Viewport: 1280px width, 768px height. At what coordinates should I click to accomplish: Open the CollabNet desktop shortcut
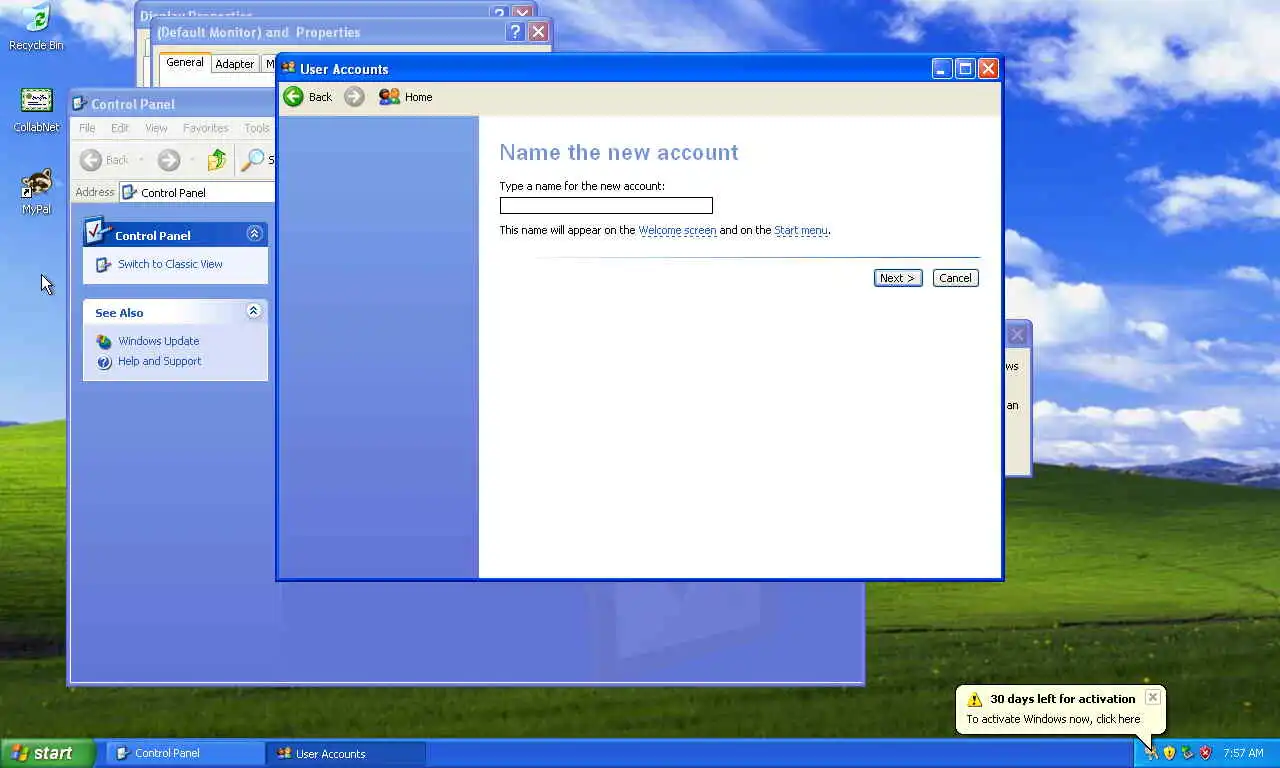36,110
